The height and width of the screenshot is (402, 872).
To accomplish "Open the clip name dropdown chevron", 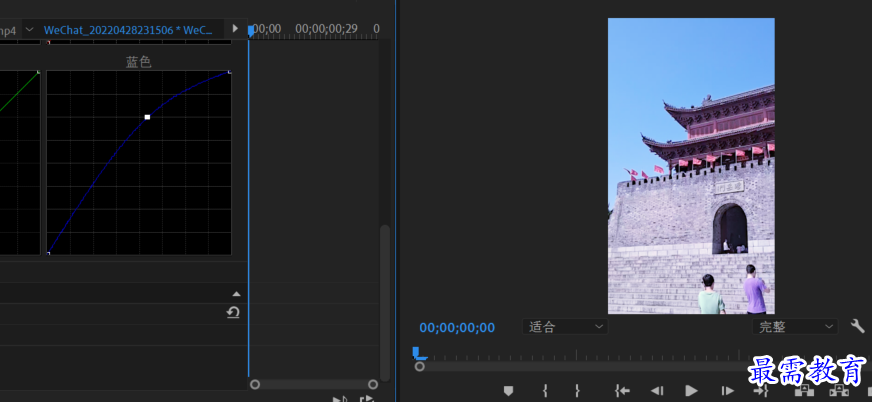I will (29, 29).
